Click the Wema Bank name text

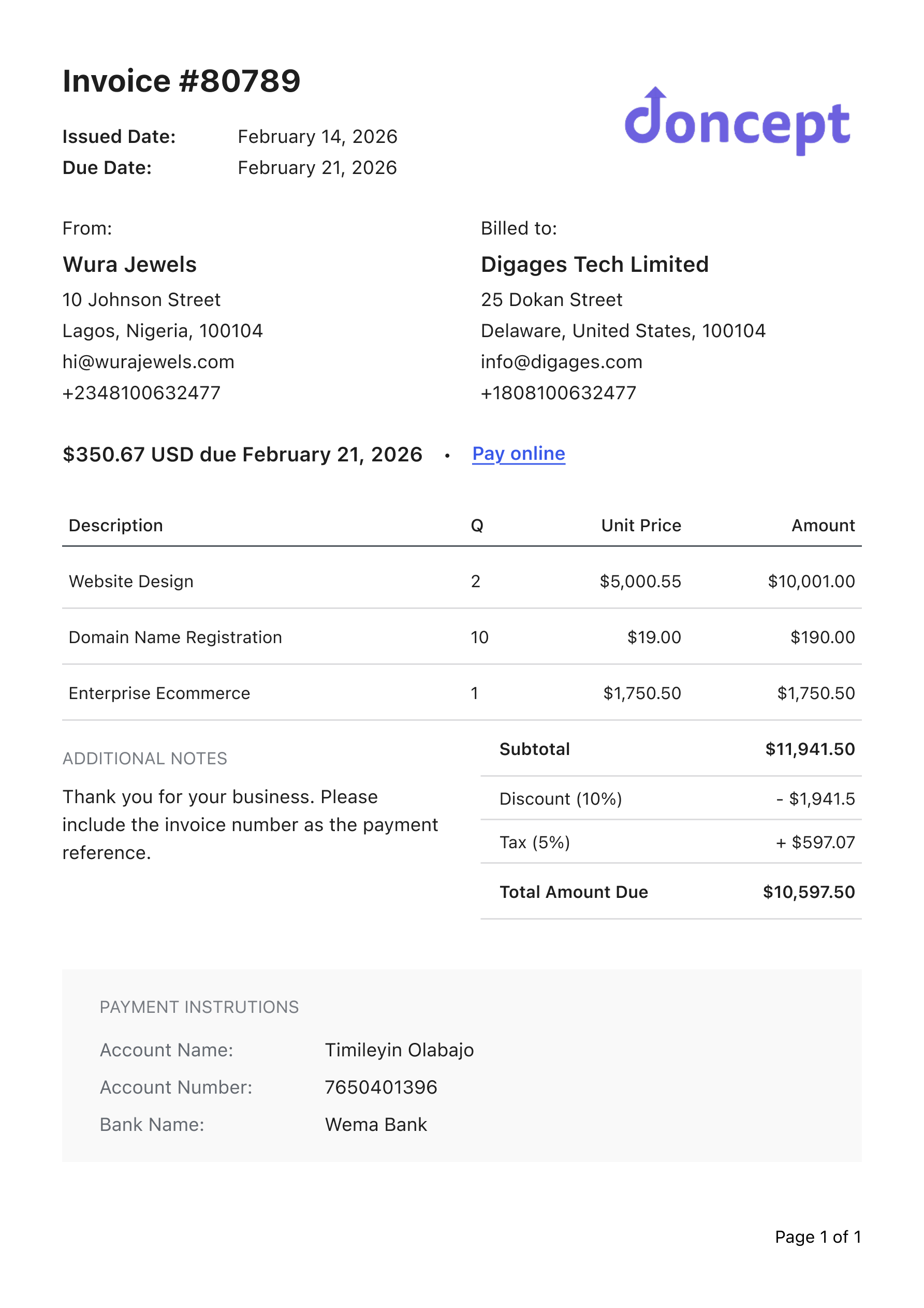[375, 1125]
